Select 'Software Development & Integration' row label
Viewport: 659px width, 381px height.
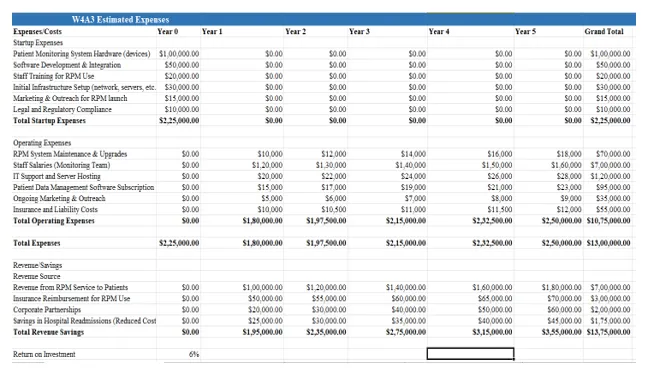point(67,65)
